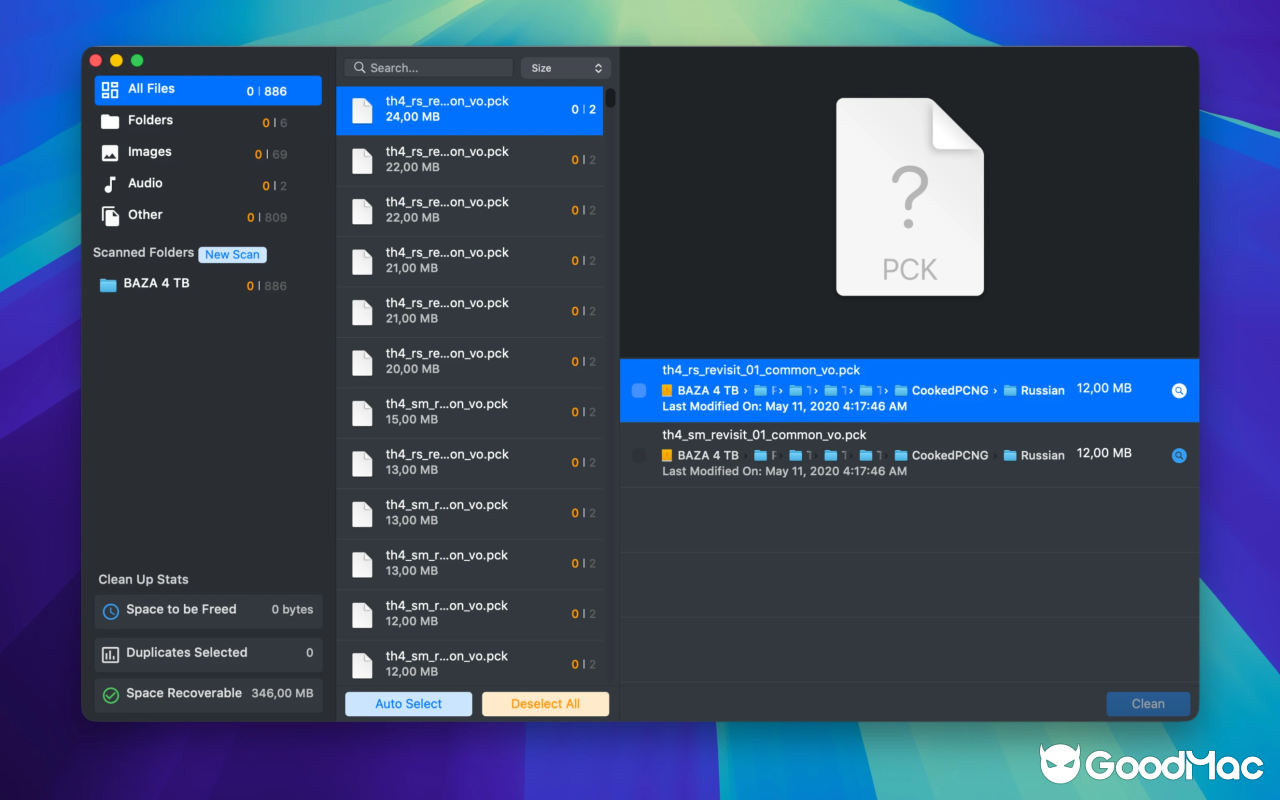Click the Deselect All button

pyautogui.click(x=545, y=703)
